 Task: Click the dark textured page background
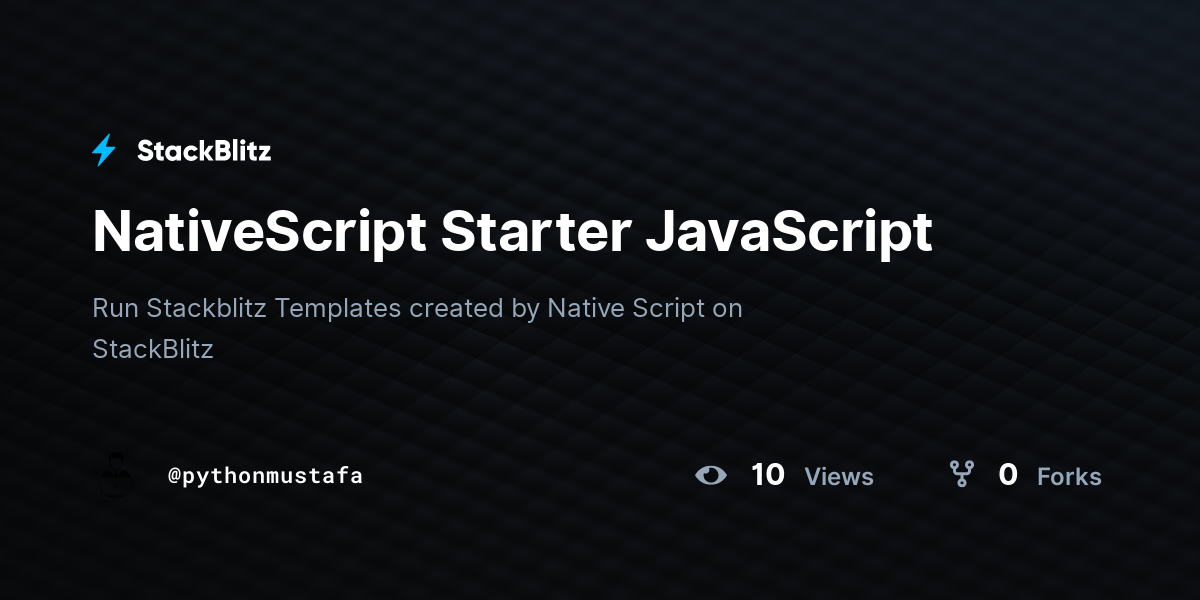coord(600,560)
